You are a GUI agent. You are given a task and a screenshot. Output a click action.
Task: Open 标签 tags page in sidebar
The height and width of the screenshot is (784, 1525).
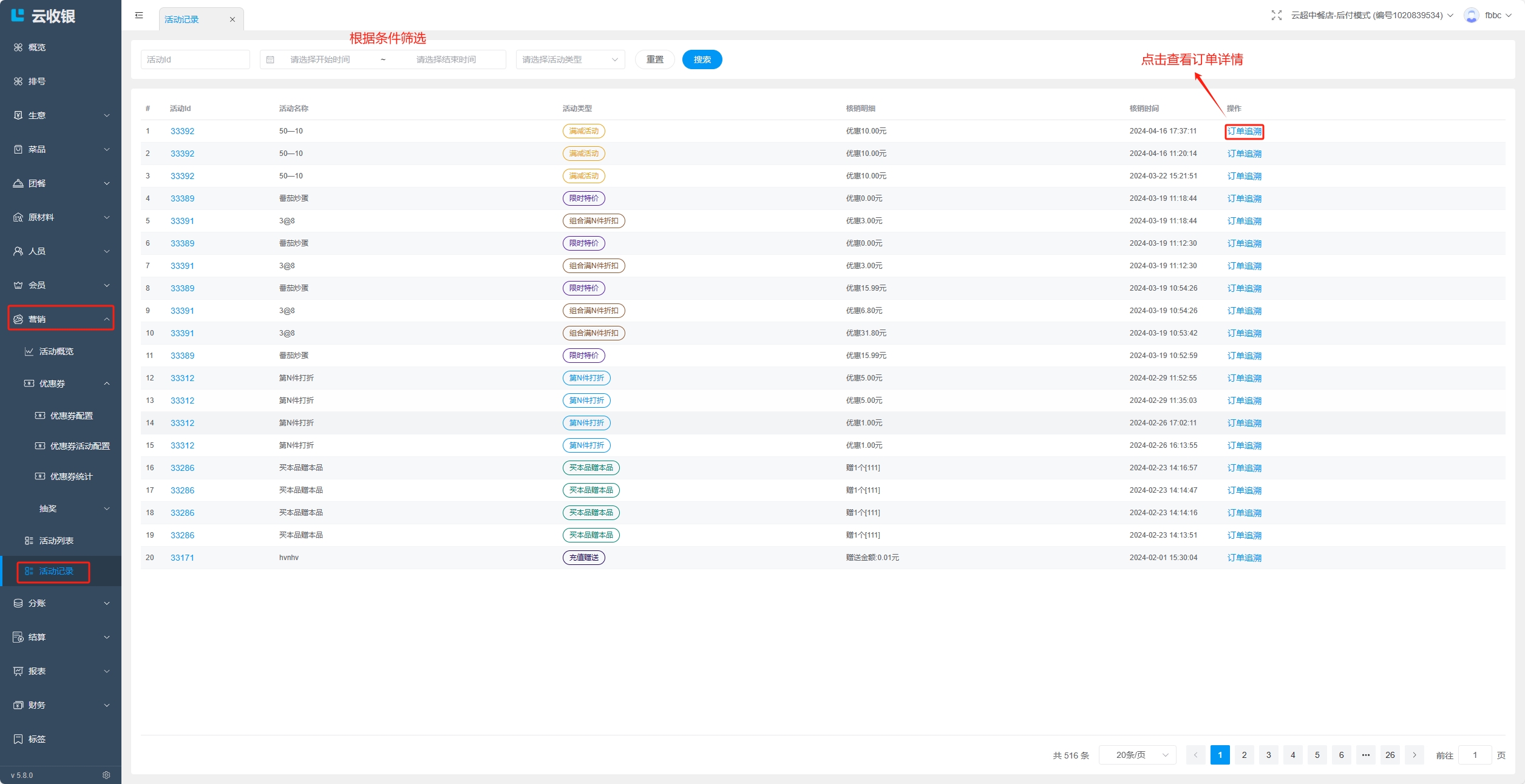pos(36,739)
